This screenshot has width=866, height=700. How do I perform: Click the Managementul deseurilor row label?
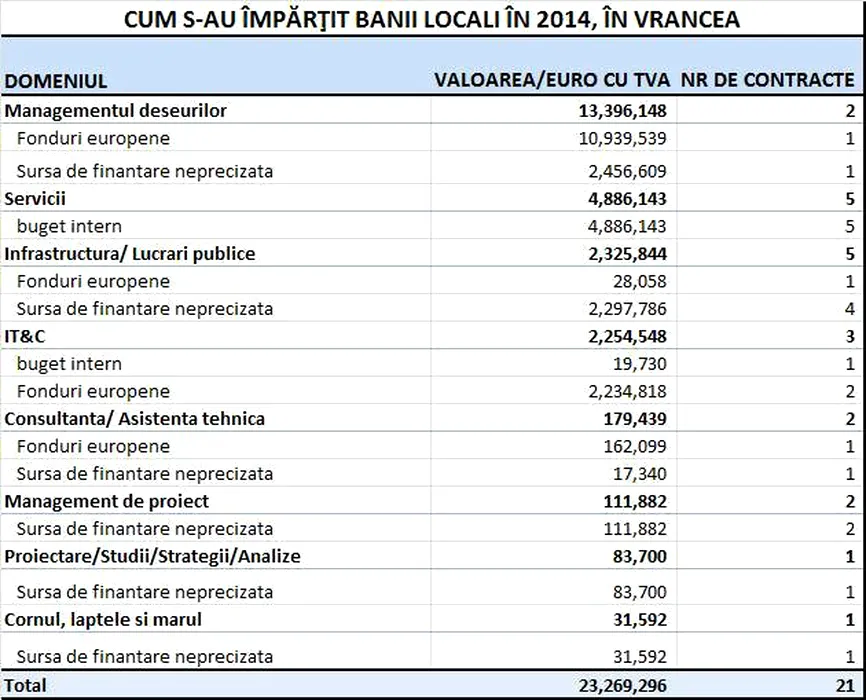point(116,111)
